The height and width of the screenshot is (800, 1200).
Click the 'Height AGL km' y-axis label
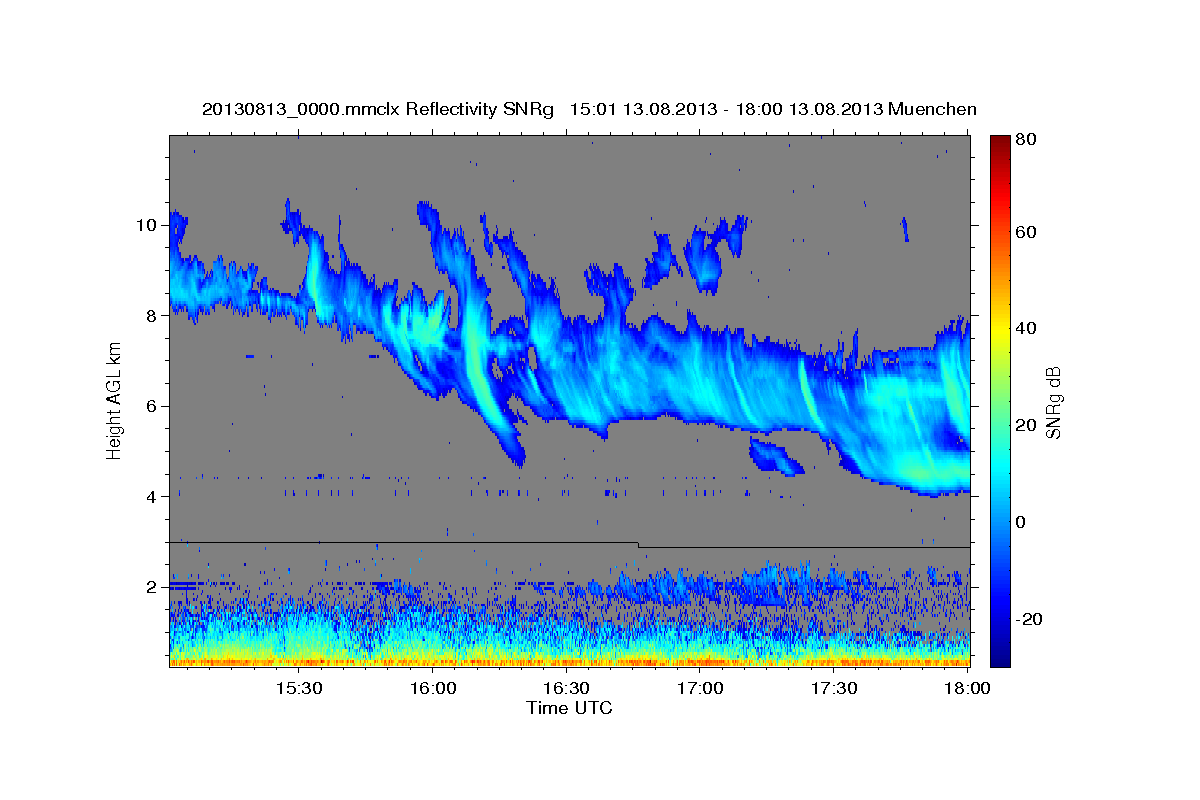pyautogui.click(x=114, y=402)
